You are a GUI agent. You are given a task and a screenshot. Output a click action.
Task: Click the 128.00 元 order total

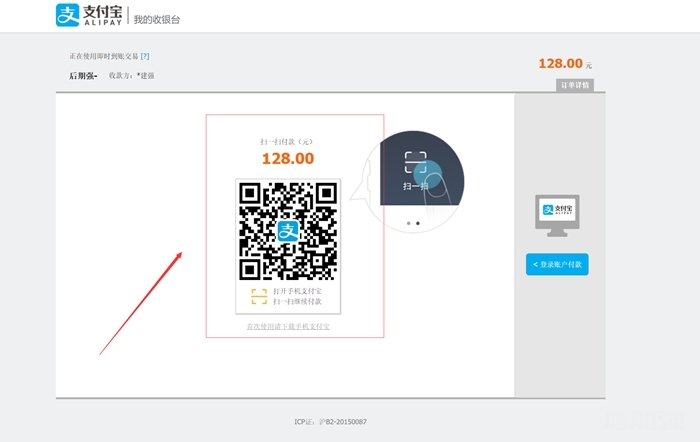pyautogui.click(x=565, y=64)
